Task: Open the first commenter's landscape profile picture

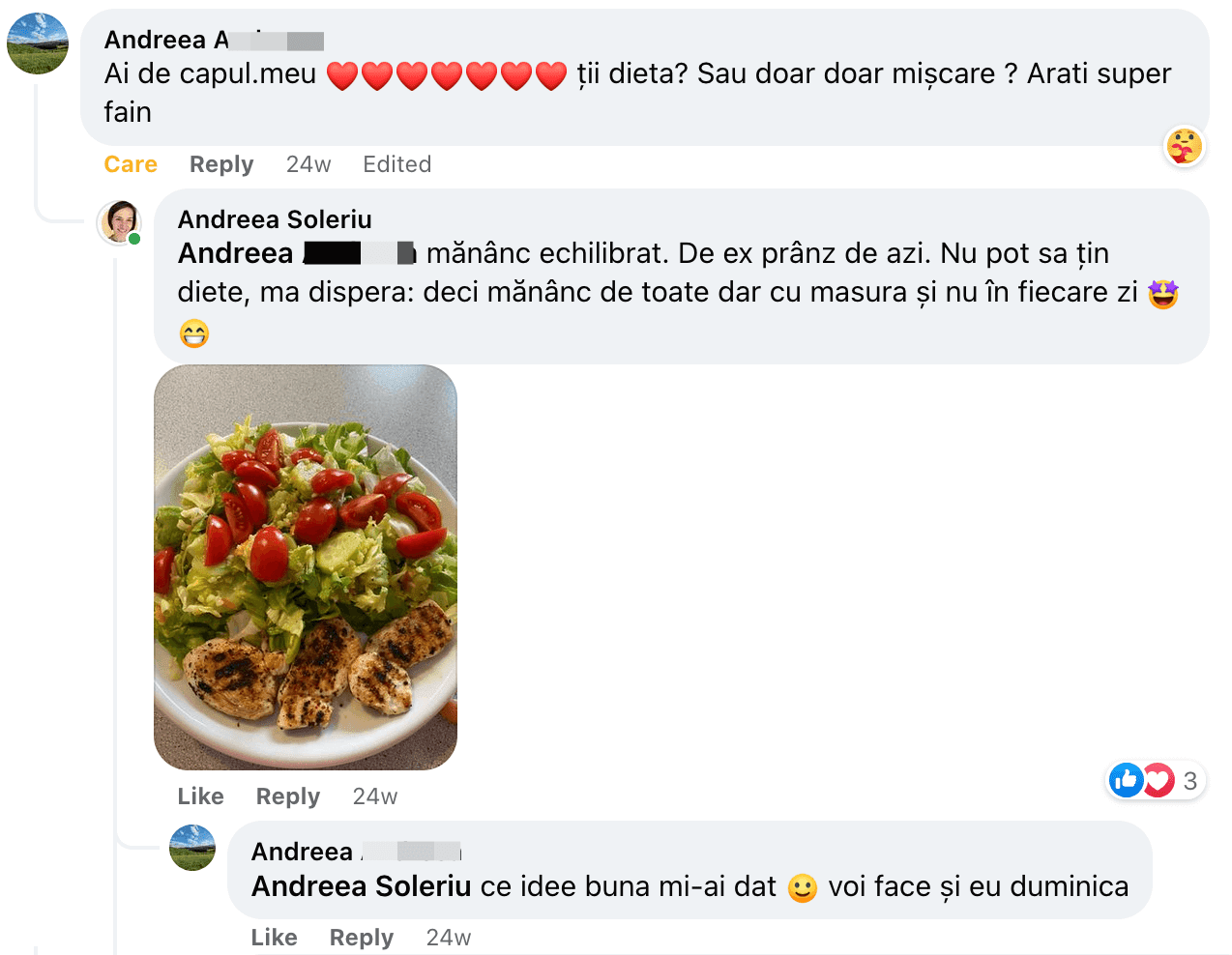Action: (x=38, y=43)
